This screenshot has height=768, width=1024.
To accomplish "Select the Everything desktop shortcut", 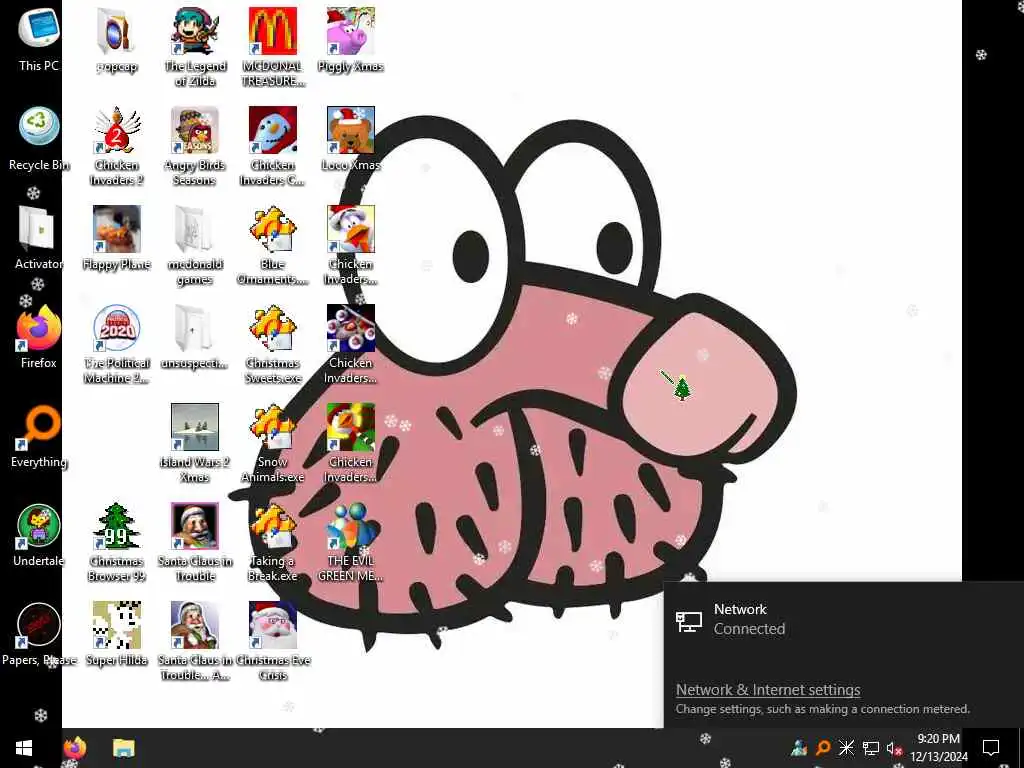I will [39, 427].
